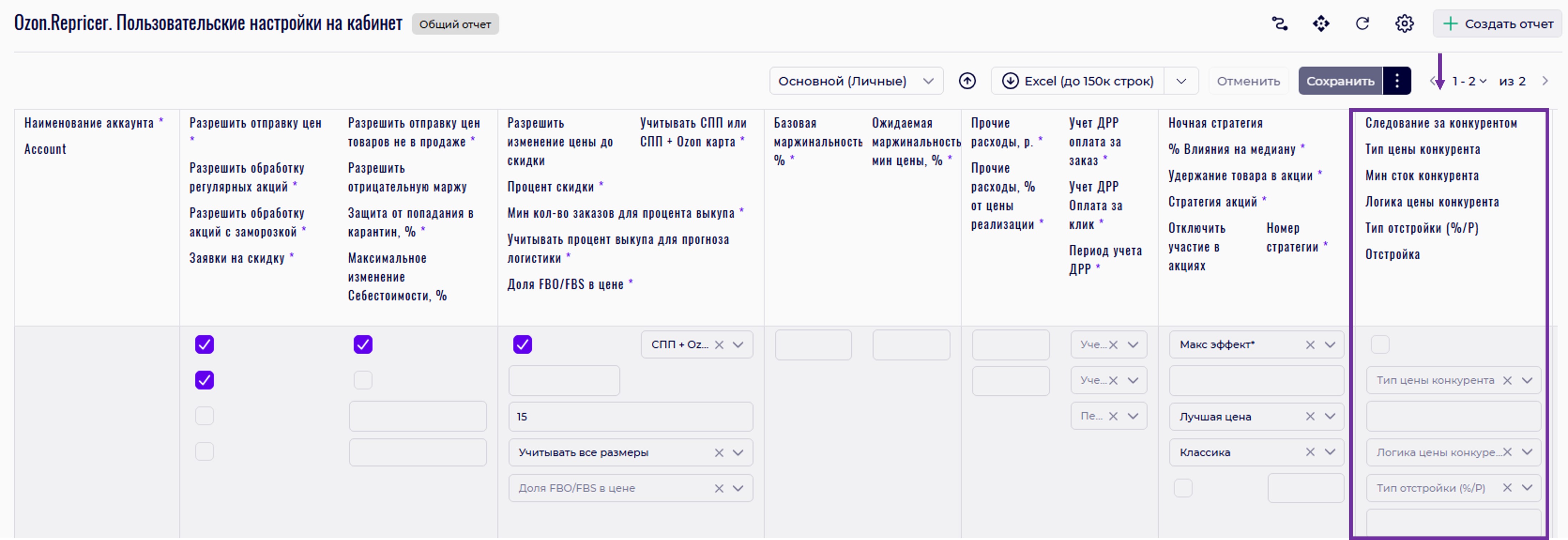1568x540 pixels.
Task: Click the field containing 15
Action: [630, 416]
